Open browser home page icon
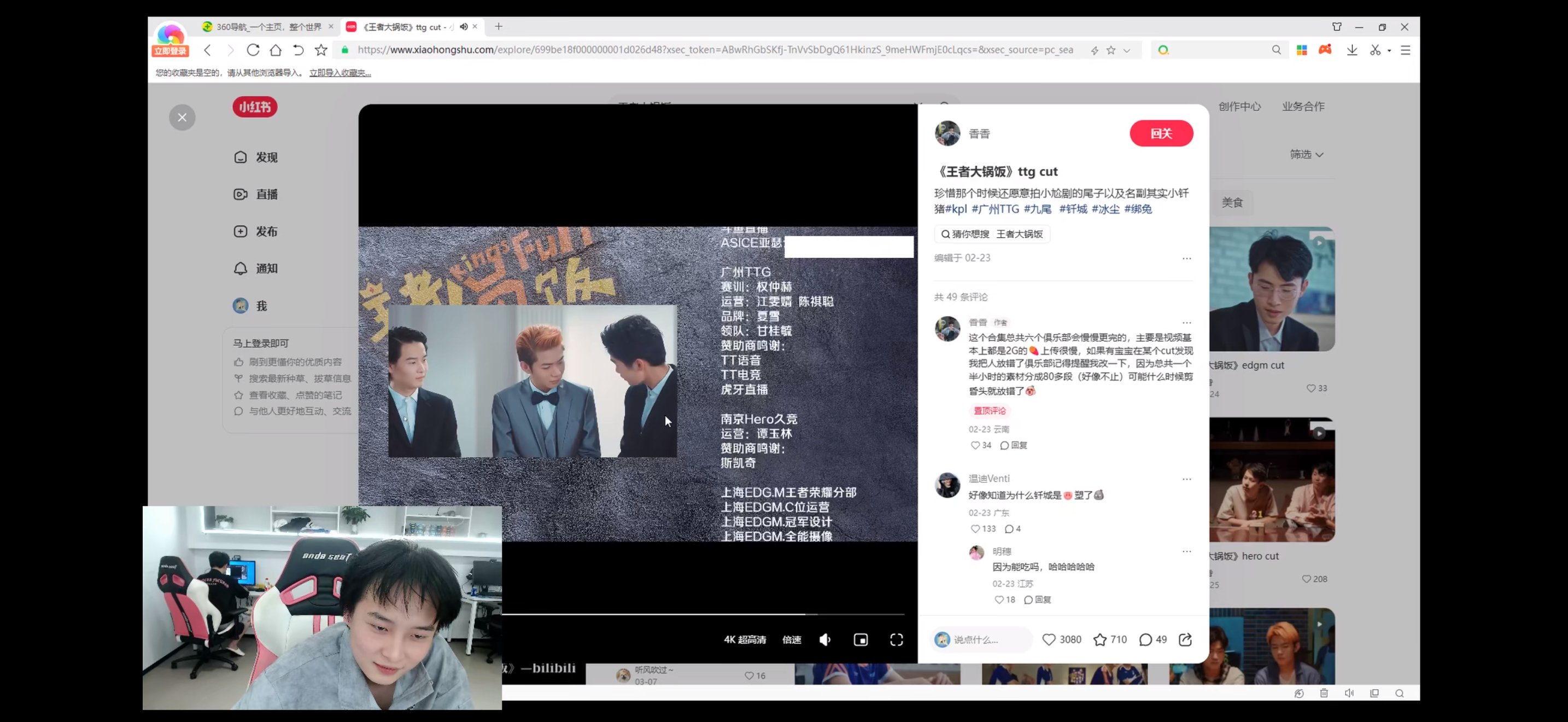 [276, 50]
